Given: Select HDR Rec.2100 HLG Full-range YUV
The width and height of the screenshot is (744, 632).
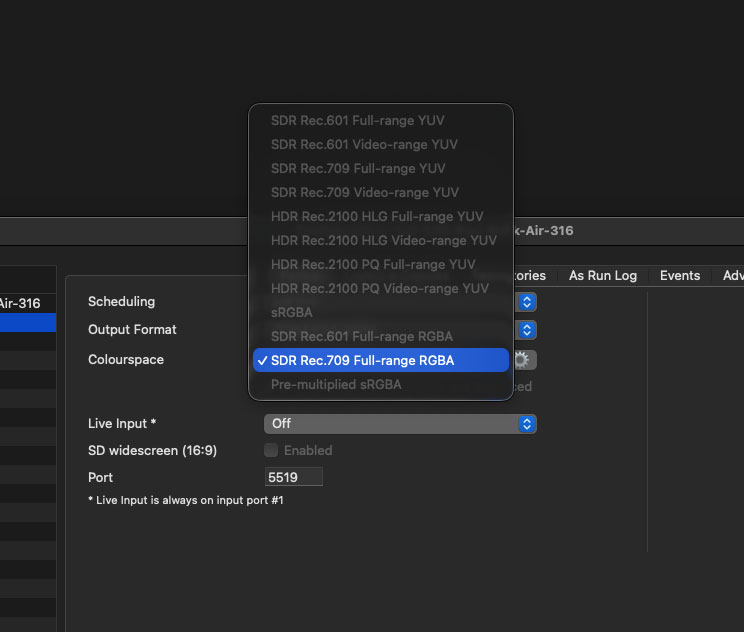Looking at the screenshot, I should coord(376,216).
